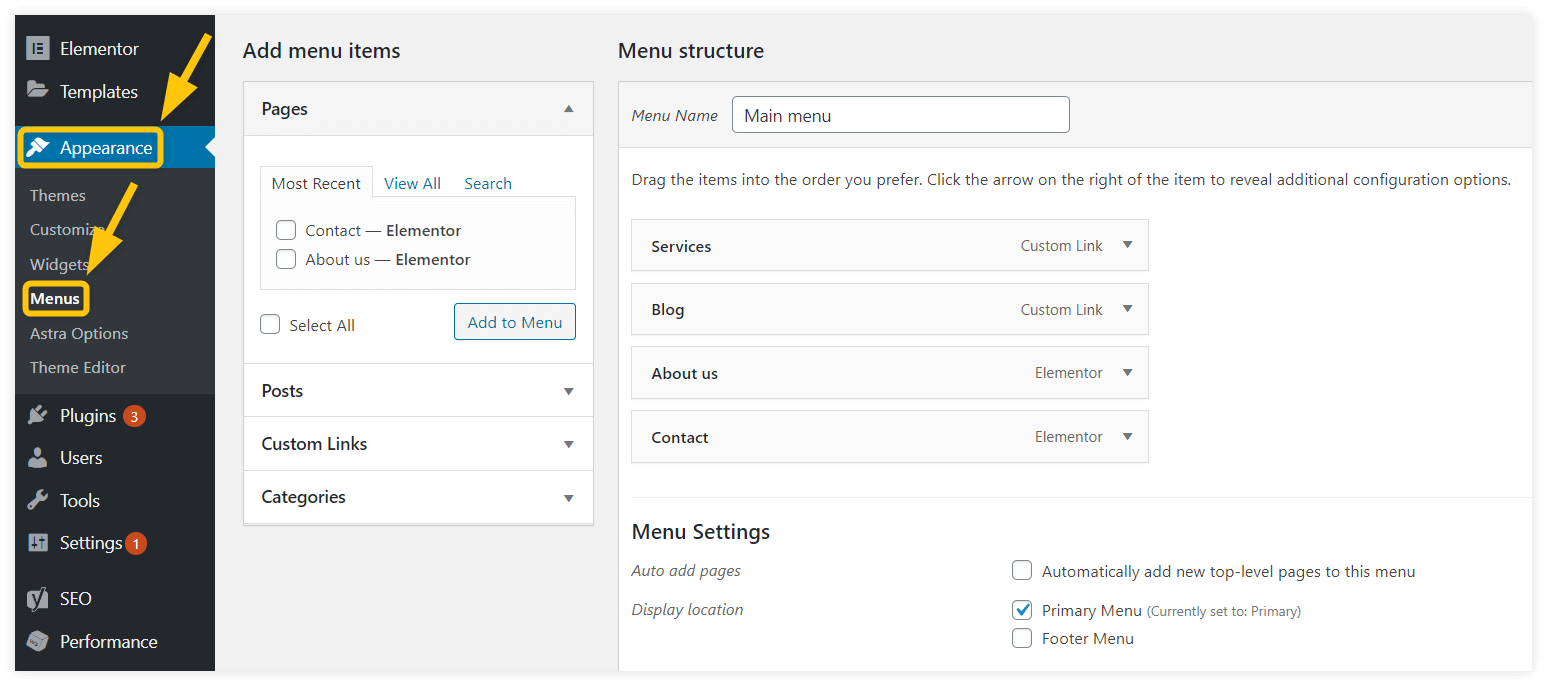The image size is (1547, 686).
Task: Open the Elementor sidebar menu
Action: tap(115, 48)
